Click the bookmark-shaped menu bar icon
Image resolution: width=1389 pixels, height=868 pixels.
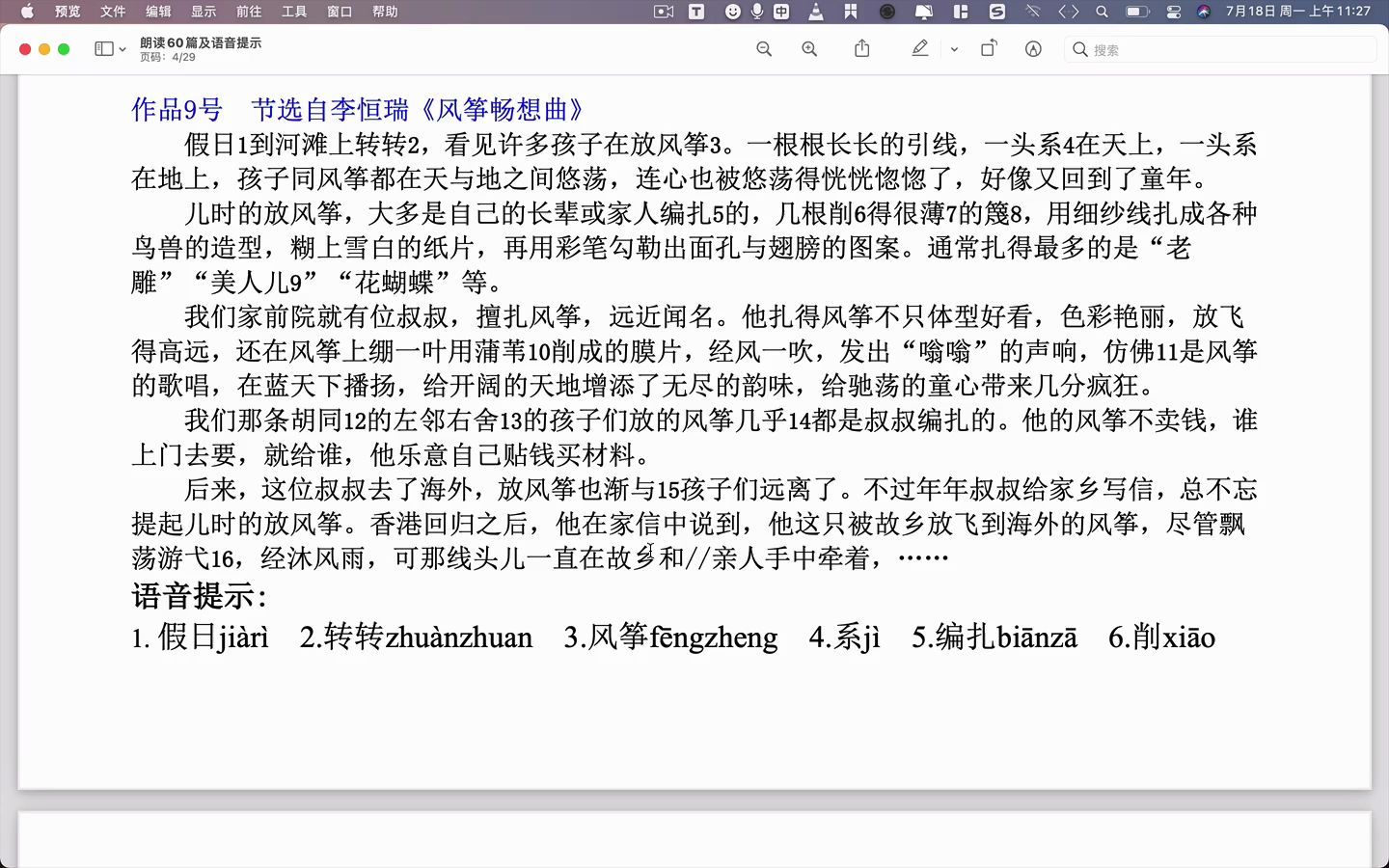coord(851,12)
